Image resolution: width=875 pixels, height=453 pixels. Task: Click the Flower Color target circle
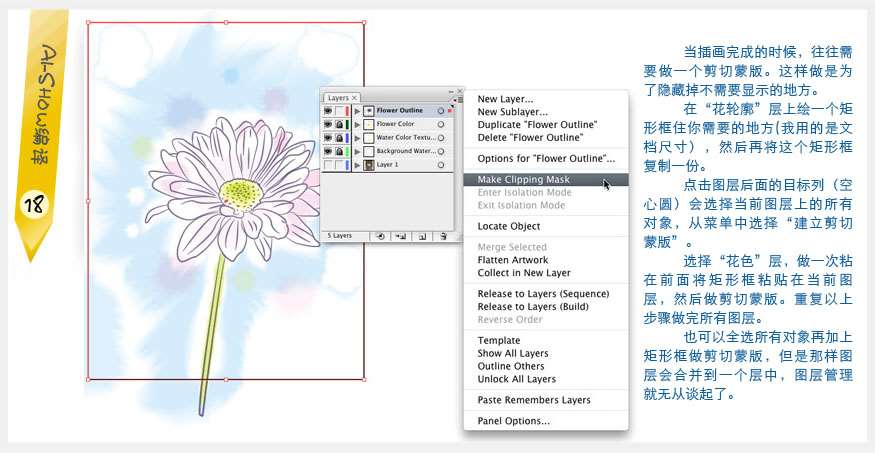click(441, 124)
